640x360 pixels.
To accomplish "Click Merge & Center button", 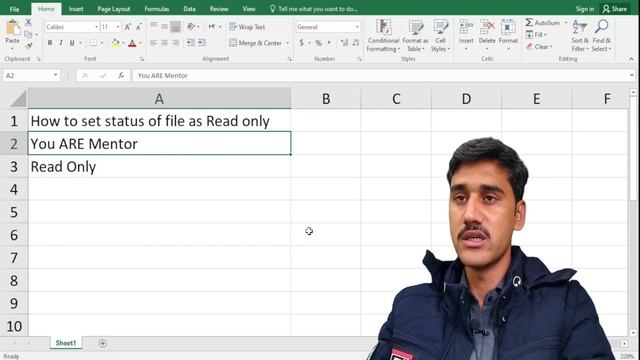I will click(x=256, y=43).
